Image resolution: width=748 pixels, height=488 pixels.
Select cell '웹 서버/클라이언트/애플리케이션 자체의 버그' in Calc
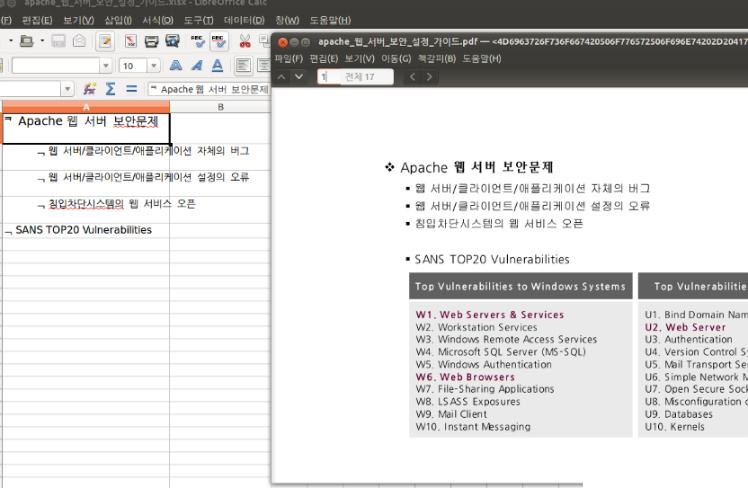pyautogui.click(x=86, y=157)
